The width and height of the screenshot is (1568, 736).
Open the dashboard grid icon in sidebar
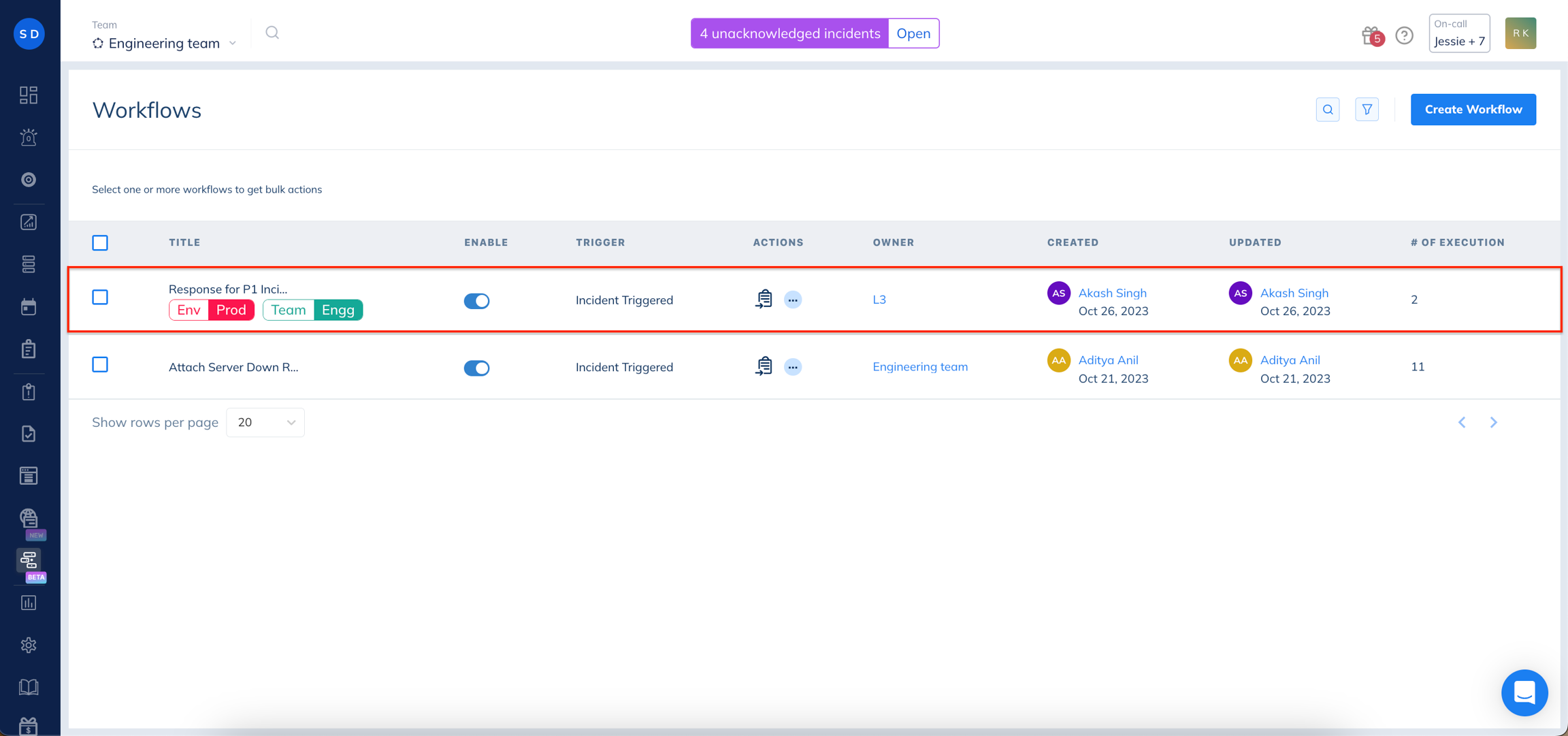(29, 95)
